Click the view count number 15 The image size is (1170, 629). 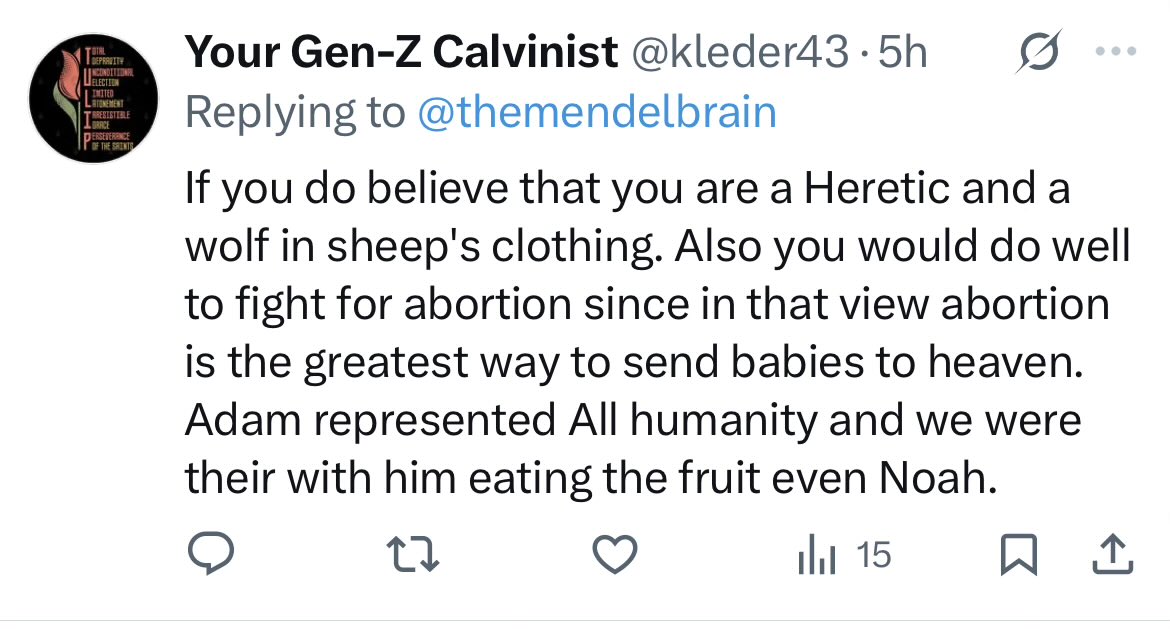[874, 555]
